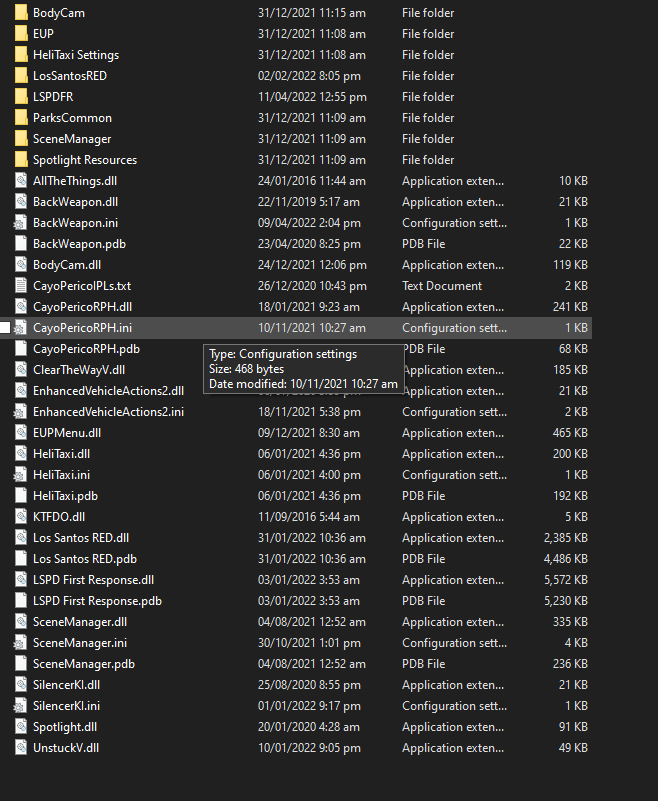Click the SilencerKI.ini file name

pyautogui.click(x=66, y=705)
